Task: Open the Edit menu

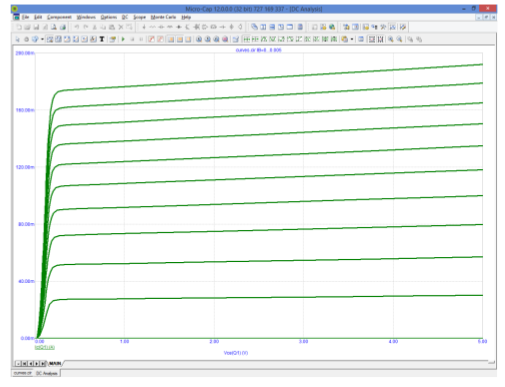Action: (x=38, y=17)
